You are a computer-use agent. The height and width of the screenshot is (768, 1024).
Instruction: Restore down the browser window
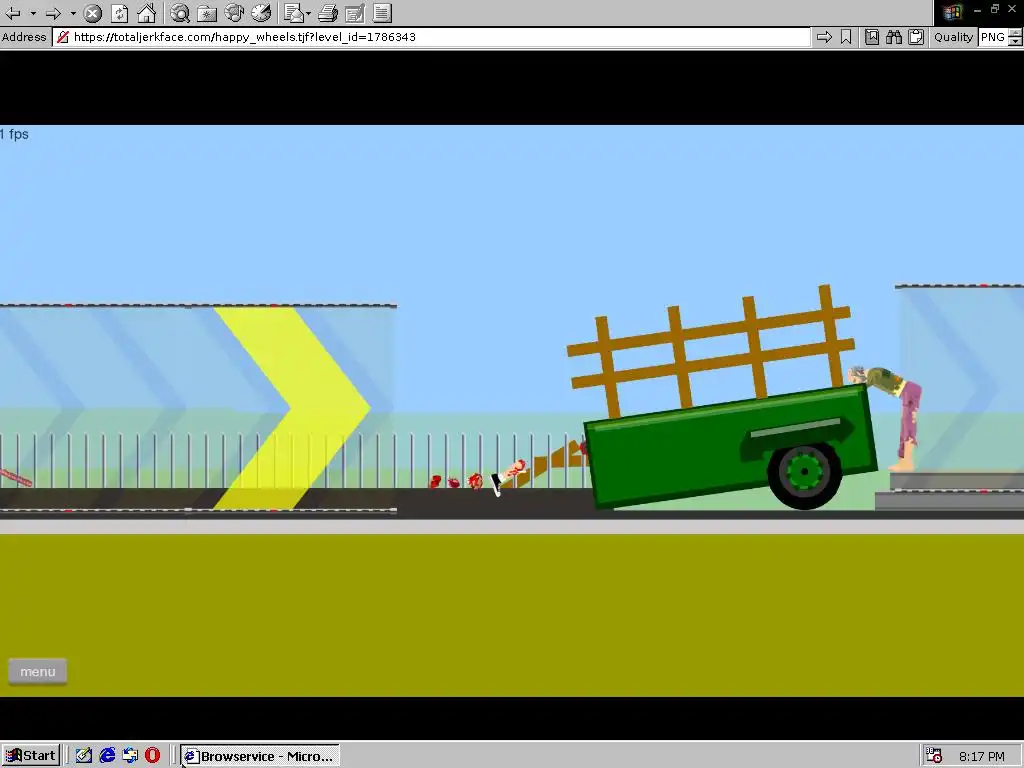tap(995, 9)
